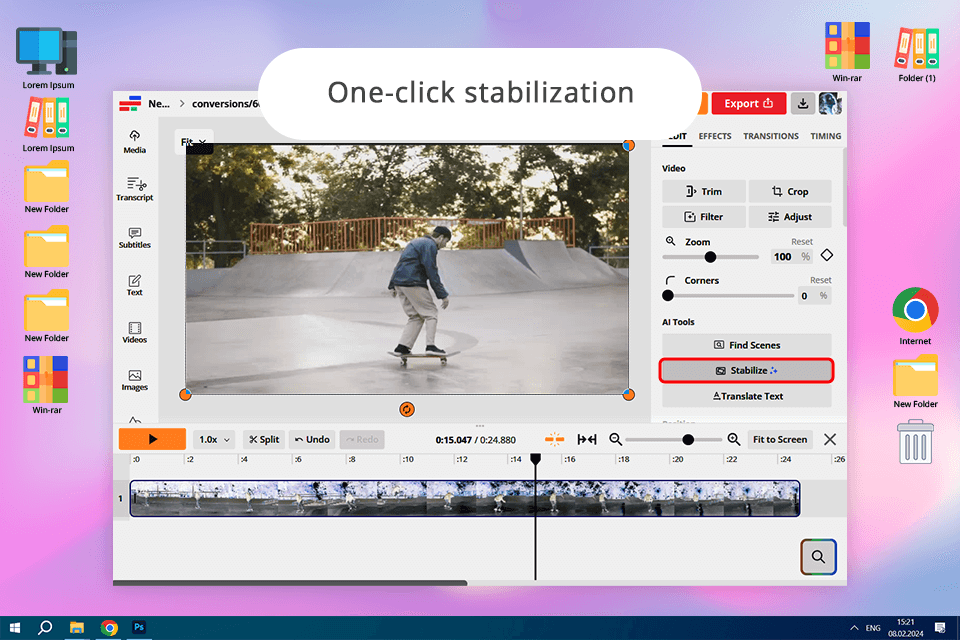This screenshot has height=640, width=960.
Task: Close the timeline panel with X
Action: [x=830, y=440]
